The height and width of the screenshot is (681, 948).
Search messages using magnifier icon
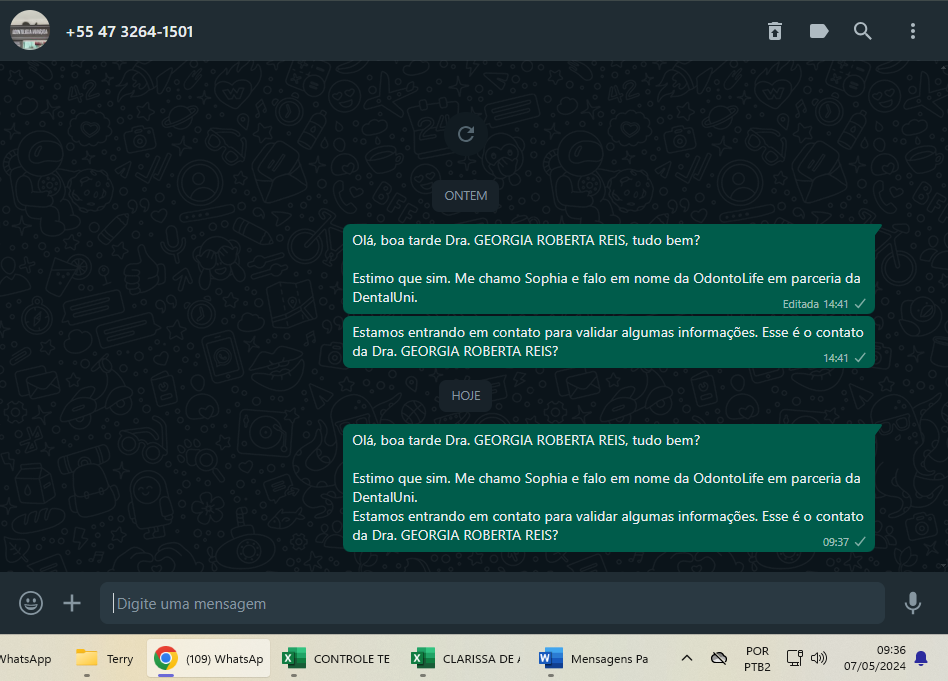[863, 31]
